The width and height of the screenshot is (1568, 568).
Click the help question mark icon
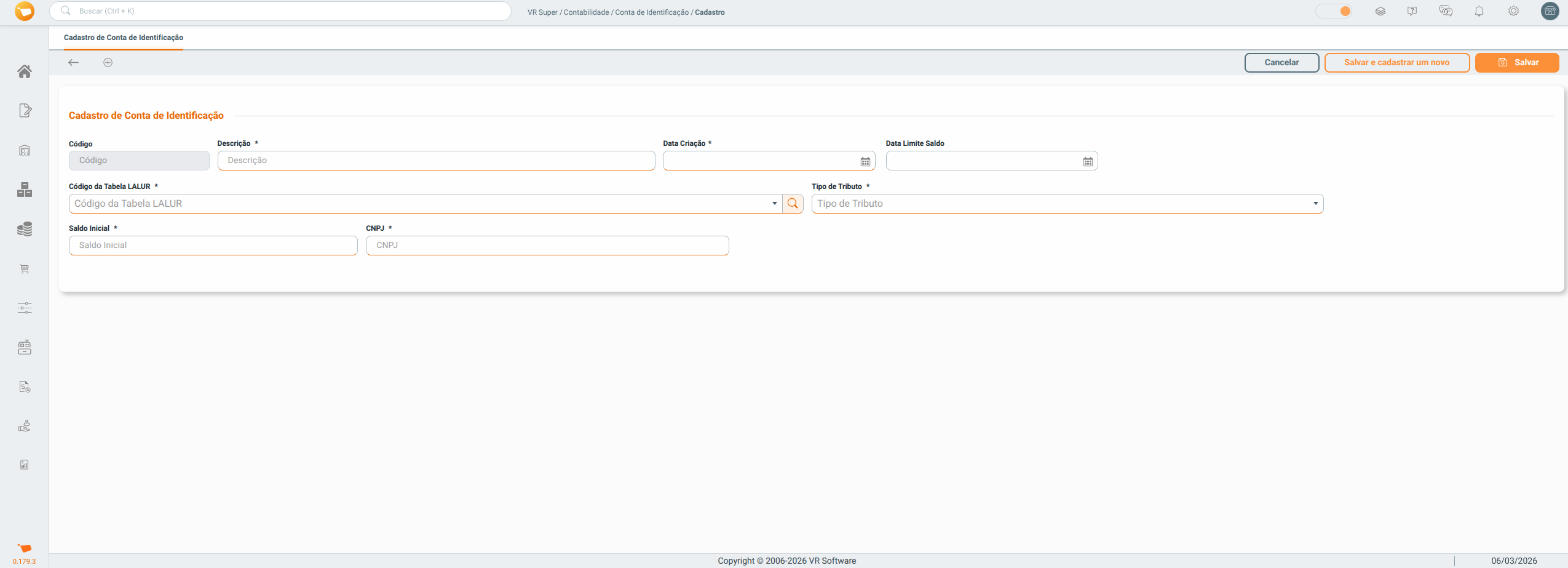(1412, 11)
